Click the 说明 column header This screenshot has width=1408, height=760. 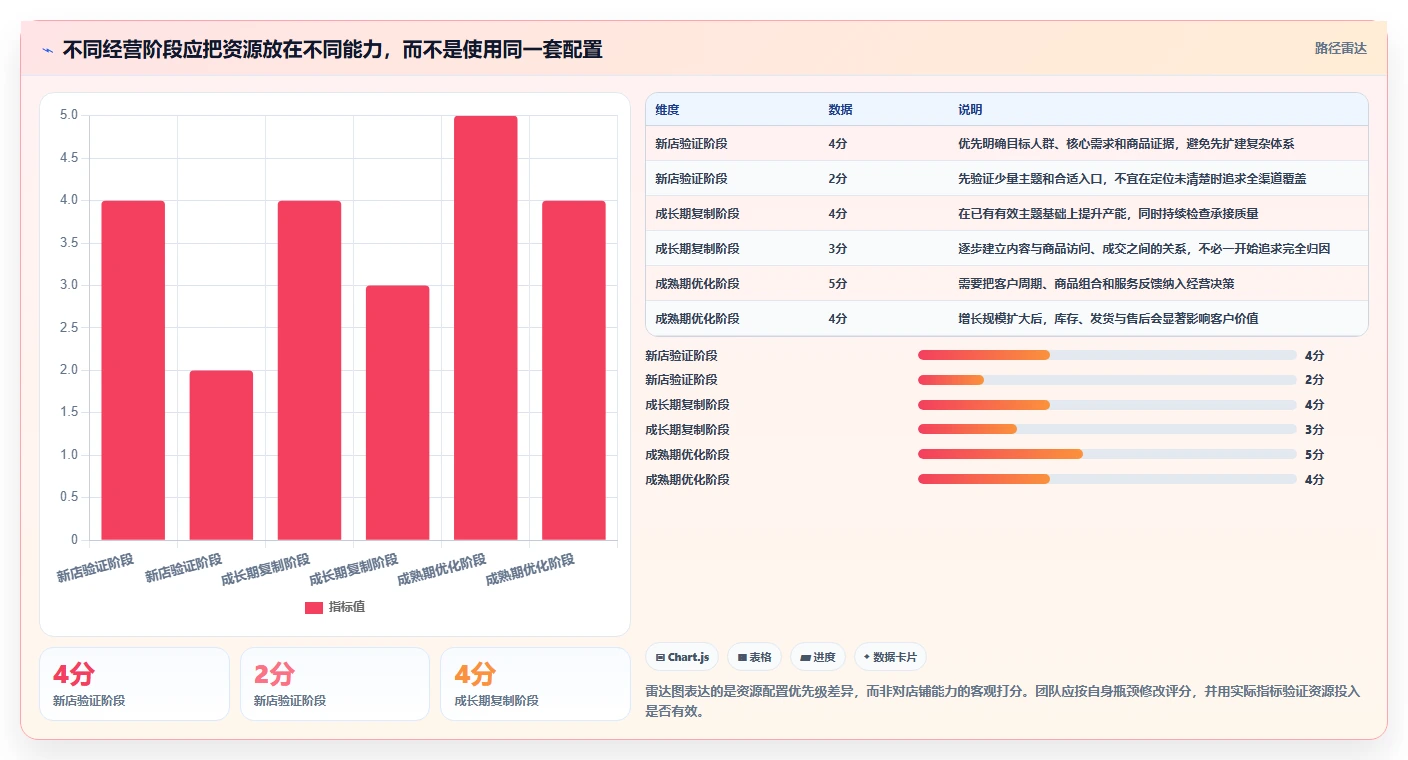970,110
